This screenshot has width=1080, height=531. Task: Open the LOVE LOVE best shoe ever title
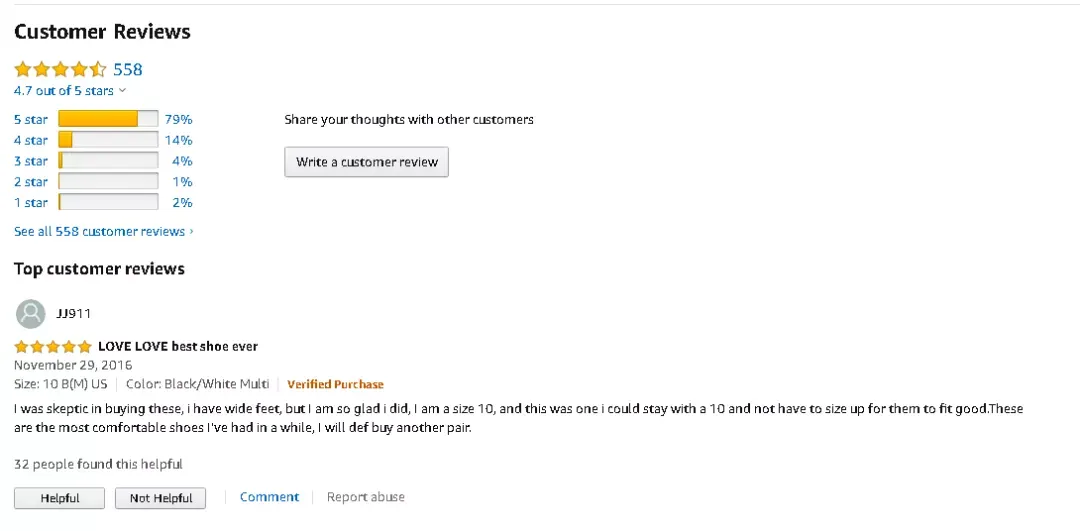178,346
